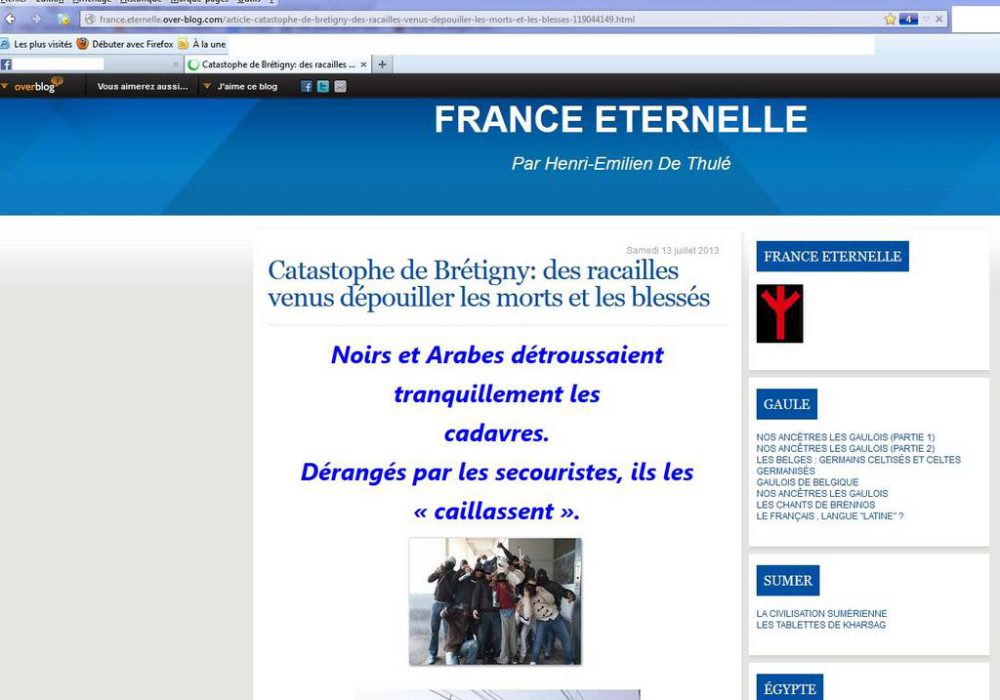Screen dimensions: 1000x700
Task: Click the browser forward arrow
Action: [36, 19]
